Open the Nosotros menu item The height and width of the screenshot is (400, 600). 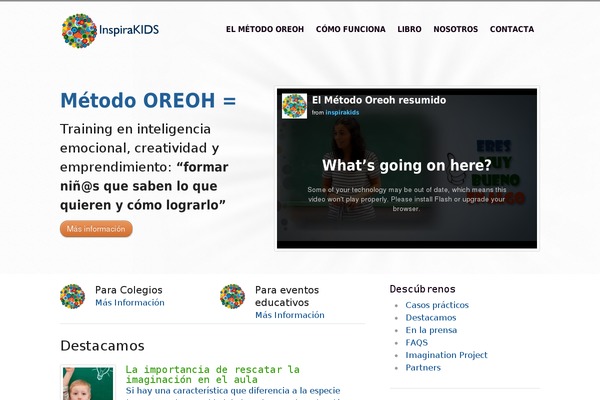[x=455, y=29]
